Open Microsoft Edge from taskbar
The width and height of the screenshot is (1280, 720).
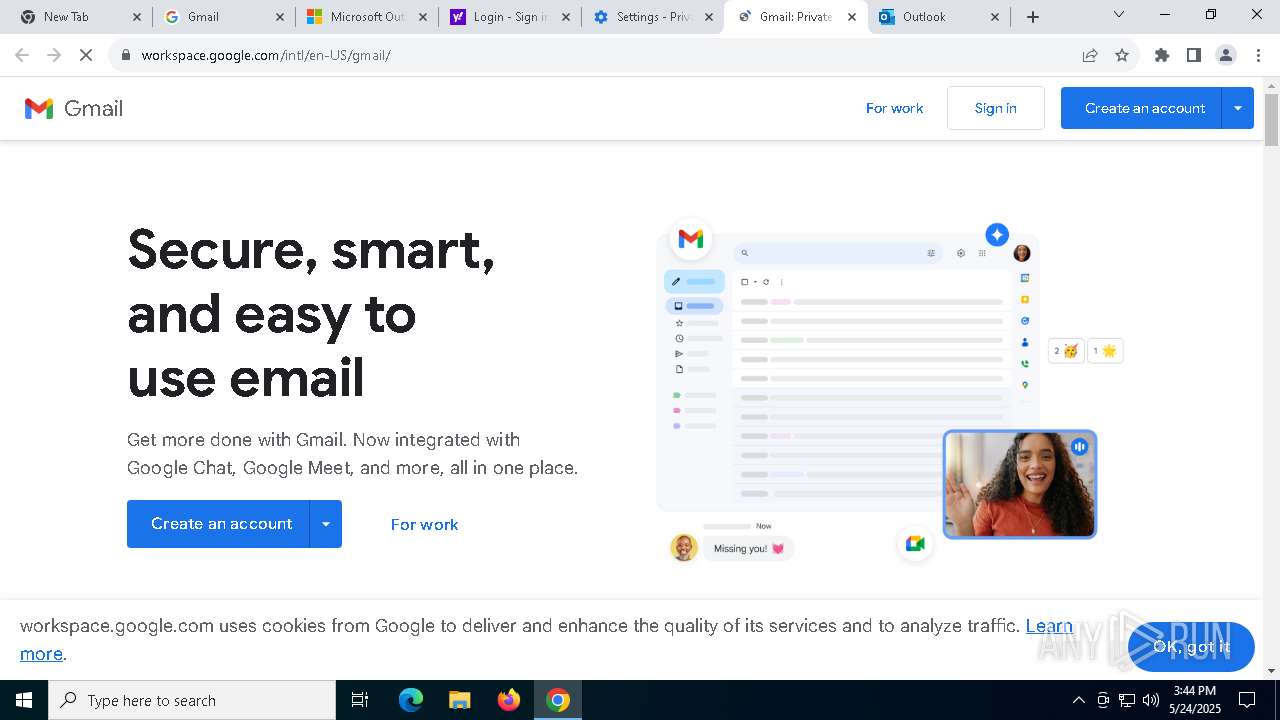click(x=411, y=700)
